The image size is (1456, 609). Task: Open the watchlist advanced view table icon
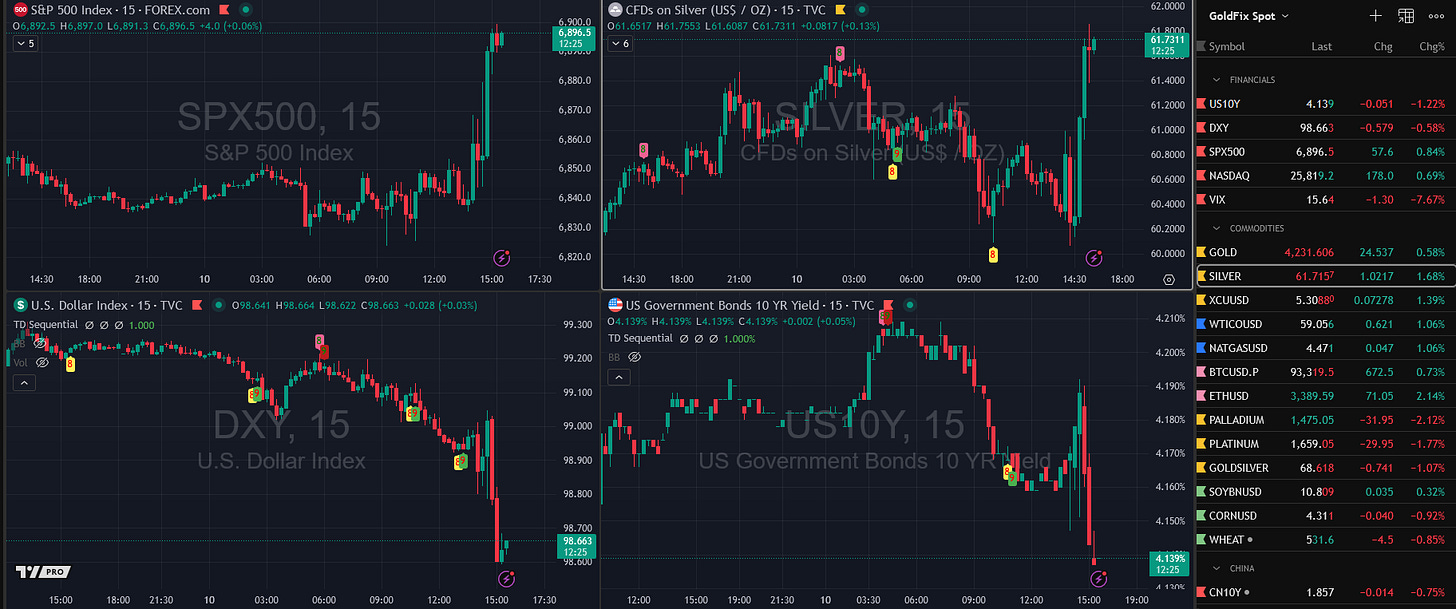[x=1406, y=16]
